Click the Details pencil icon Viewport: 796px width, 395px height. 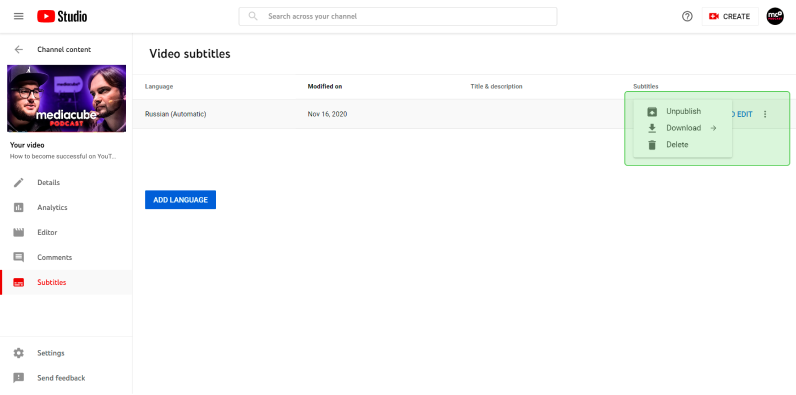(19, 182)
